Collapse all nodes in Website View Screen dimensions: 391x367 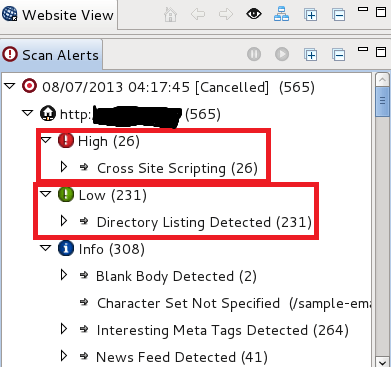[338, 15]
